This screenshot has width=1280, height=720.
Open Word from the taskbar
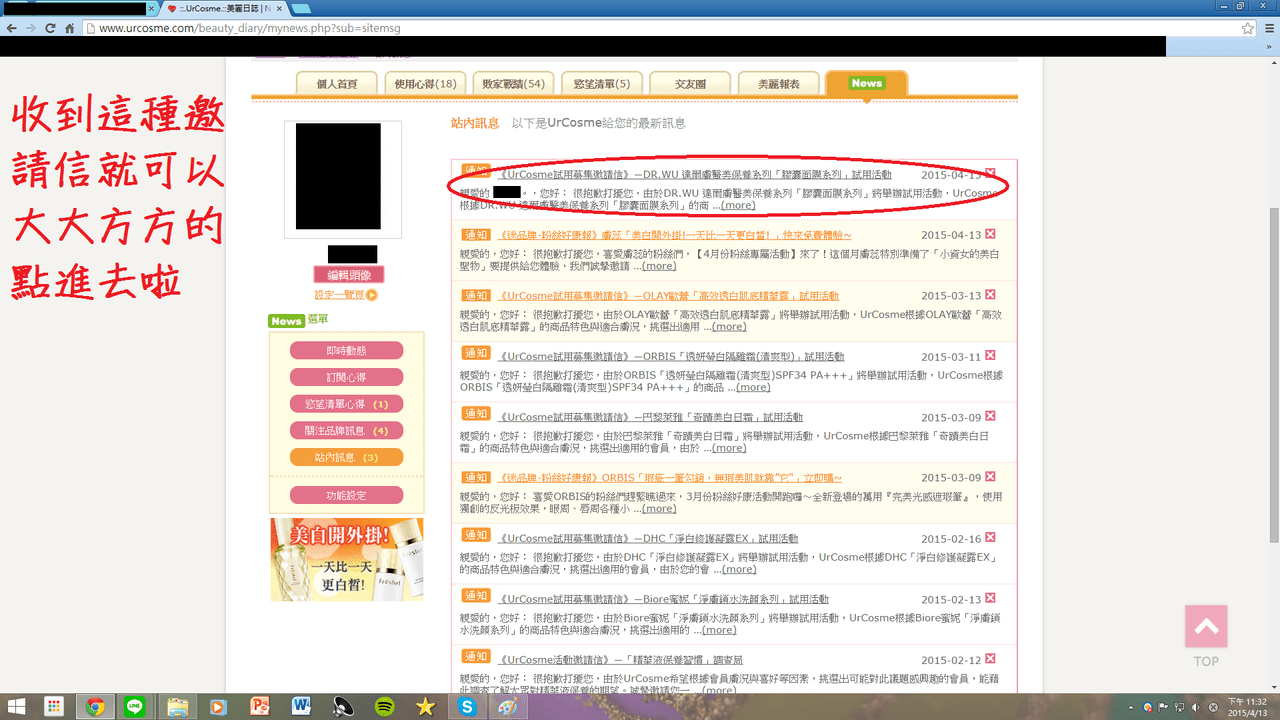301,706
